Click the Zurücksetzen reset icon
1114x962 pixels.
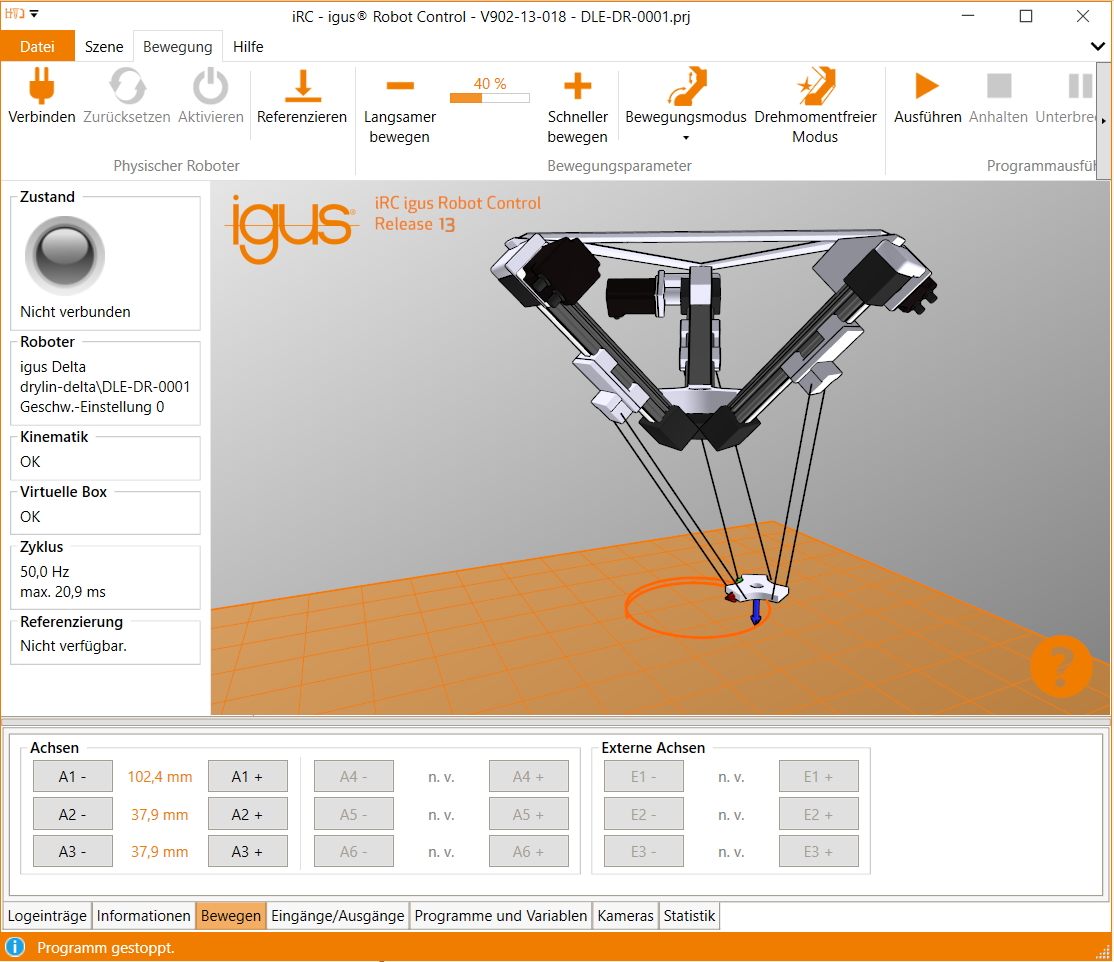point(126,88)
